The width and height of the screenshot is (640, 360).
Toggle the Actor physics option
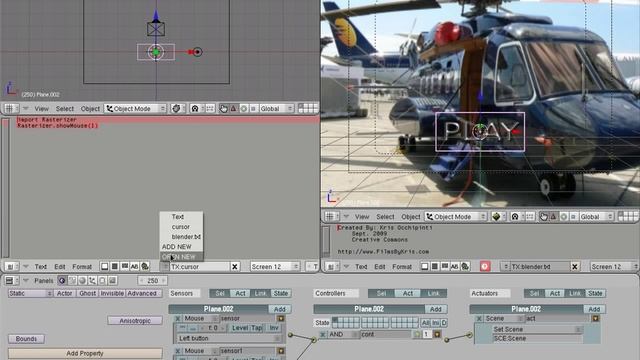[x=64, y=293]
